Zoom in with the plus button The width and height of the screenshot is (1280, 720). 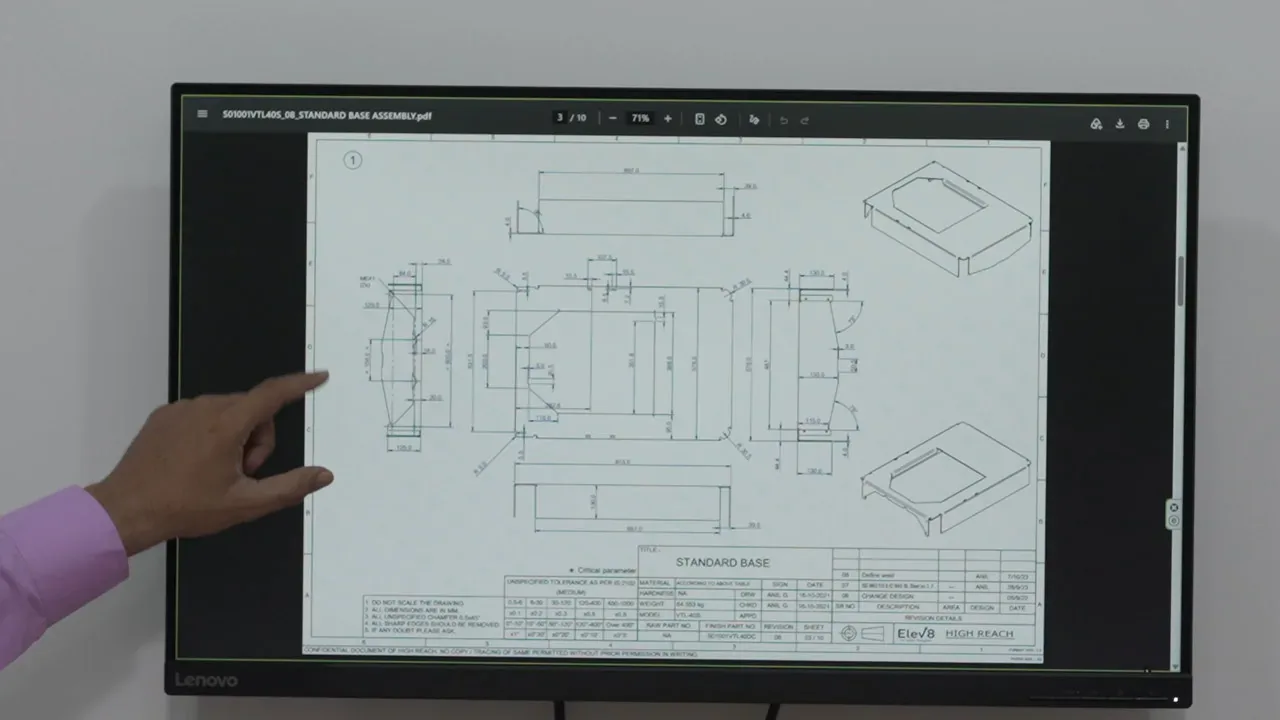coord(668,119)
